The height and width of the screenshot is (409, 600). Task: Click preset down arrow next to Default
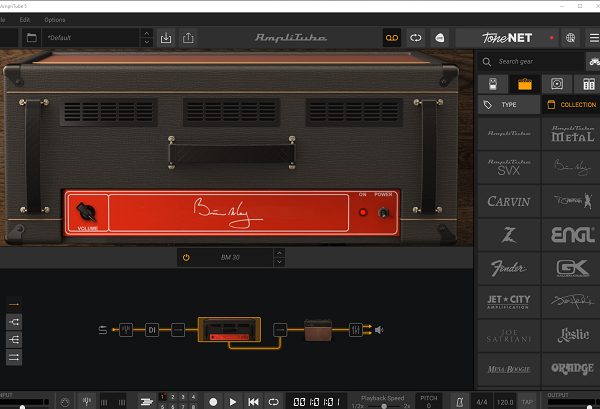click(147, 42)
